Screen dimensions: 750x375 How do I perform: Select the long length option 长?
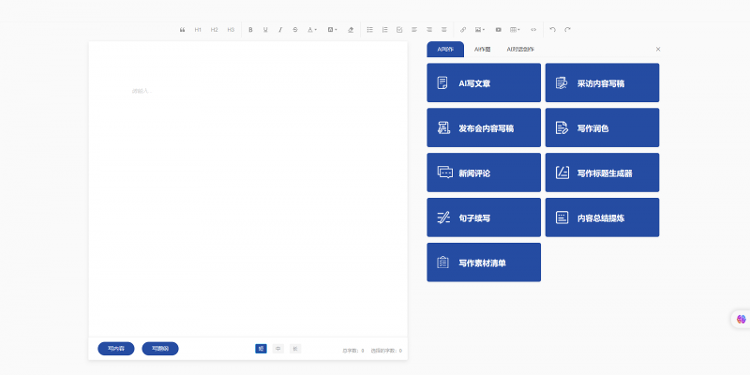click(296, 349)
